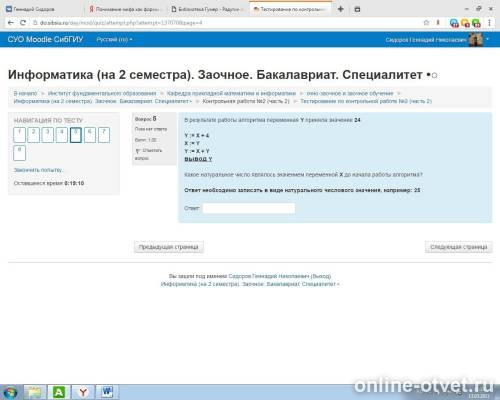Open Русский (ru) language dropdown
Viewport: 500px width, 400px height.
(114, 39)
